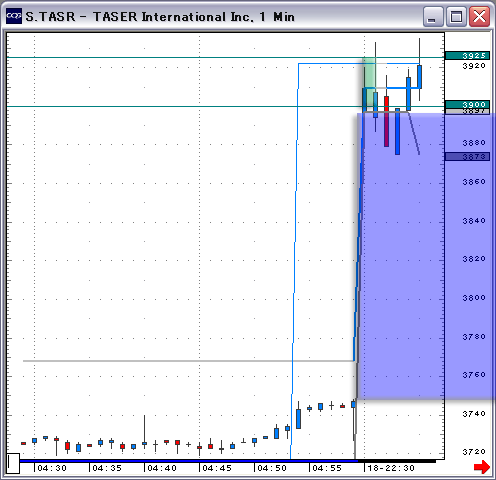Click the 04:35 time axis label
This screenshot has height=480, width=496.
tap(107, 468)
